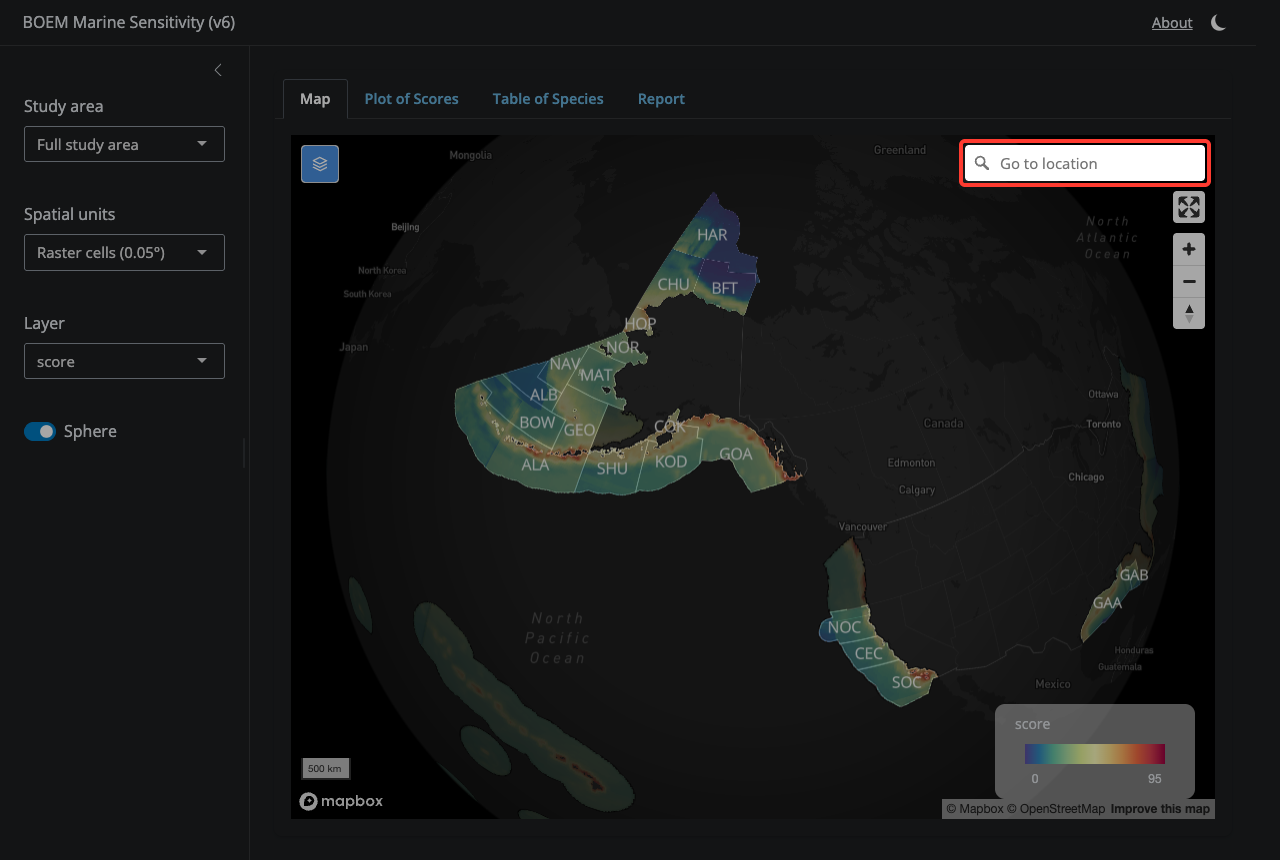Screen dimensions: 1280x860
Task: Select the HAR region on map
Action: click(x=712, y=235)
